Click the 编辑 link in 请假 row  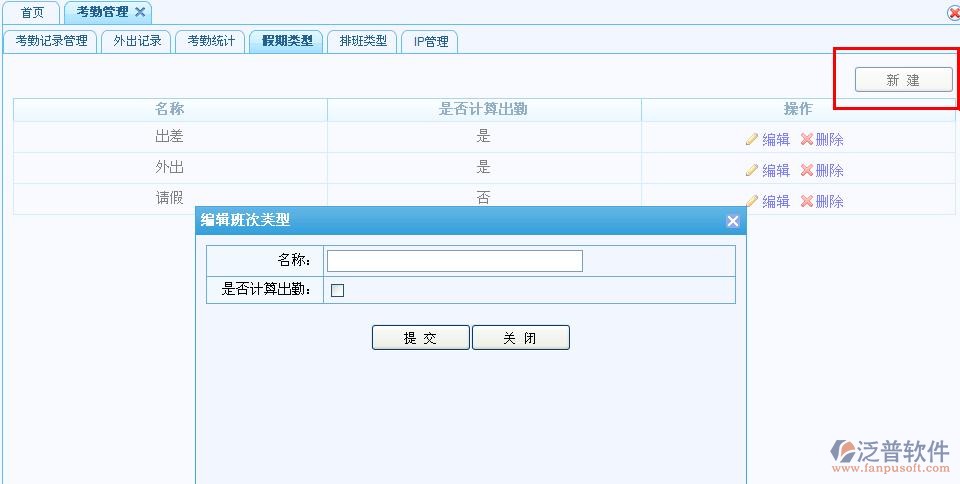coord(776,201)
